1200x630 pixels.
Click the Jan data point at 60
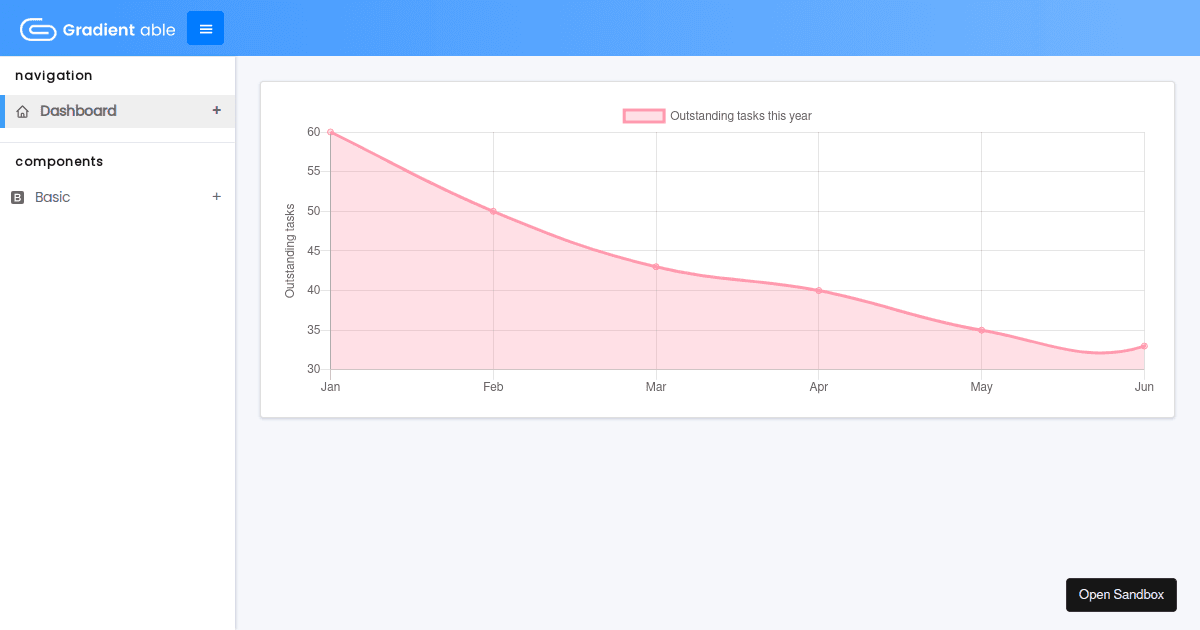(331, 132)
